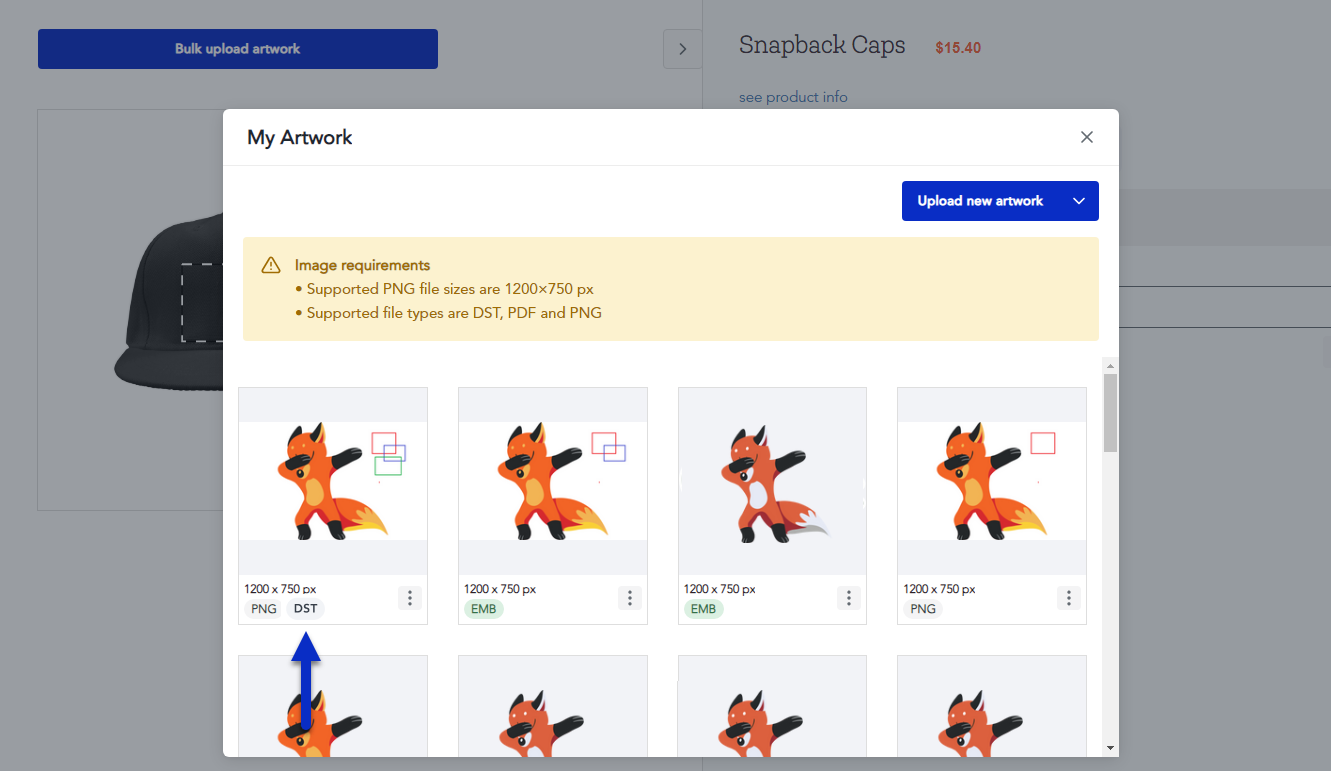Select the fourth fox artwork with red rectangle
1331x771 pixels.
pyautogui.click(x=992, y=481)
